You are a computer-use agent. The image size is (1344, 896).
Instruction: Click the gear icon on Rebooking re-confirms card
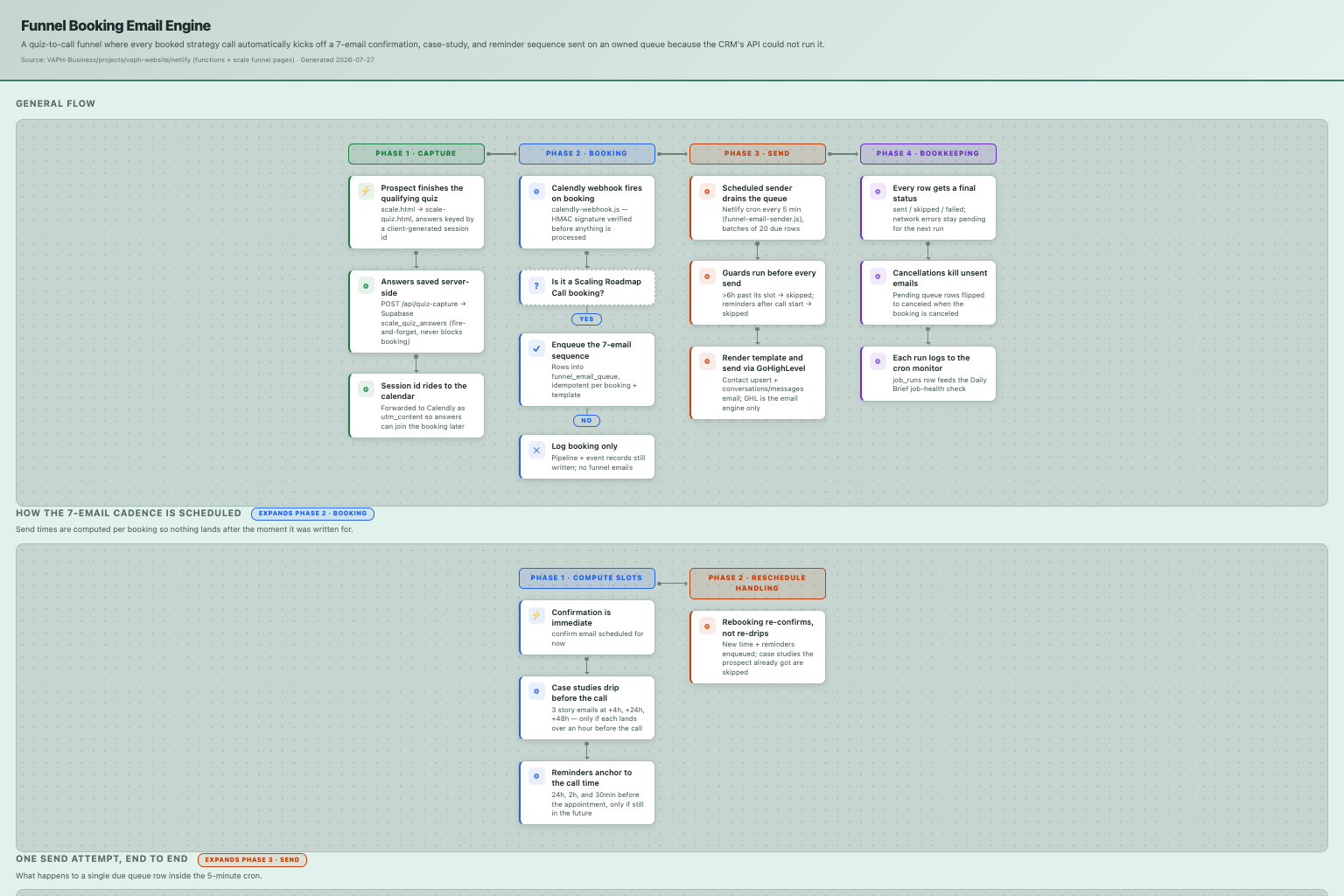click(x=707, y=626)
